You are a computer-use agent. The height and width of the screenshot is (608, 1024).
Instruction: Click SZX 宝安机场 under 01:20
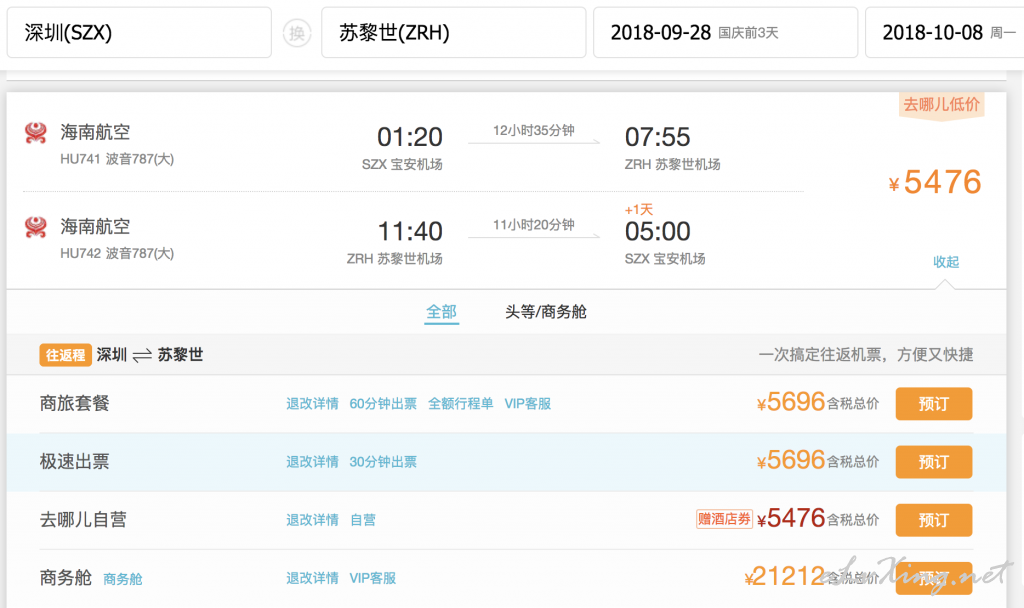pyautogui.click(x=402, y=165)
